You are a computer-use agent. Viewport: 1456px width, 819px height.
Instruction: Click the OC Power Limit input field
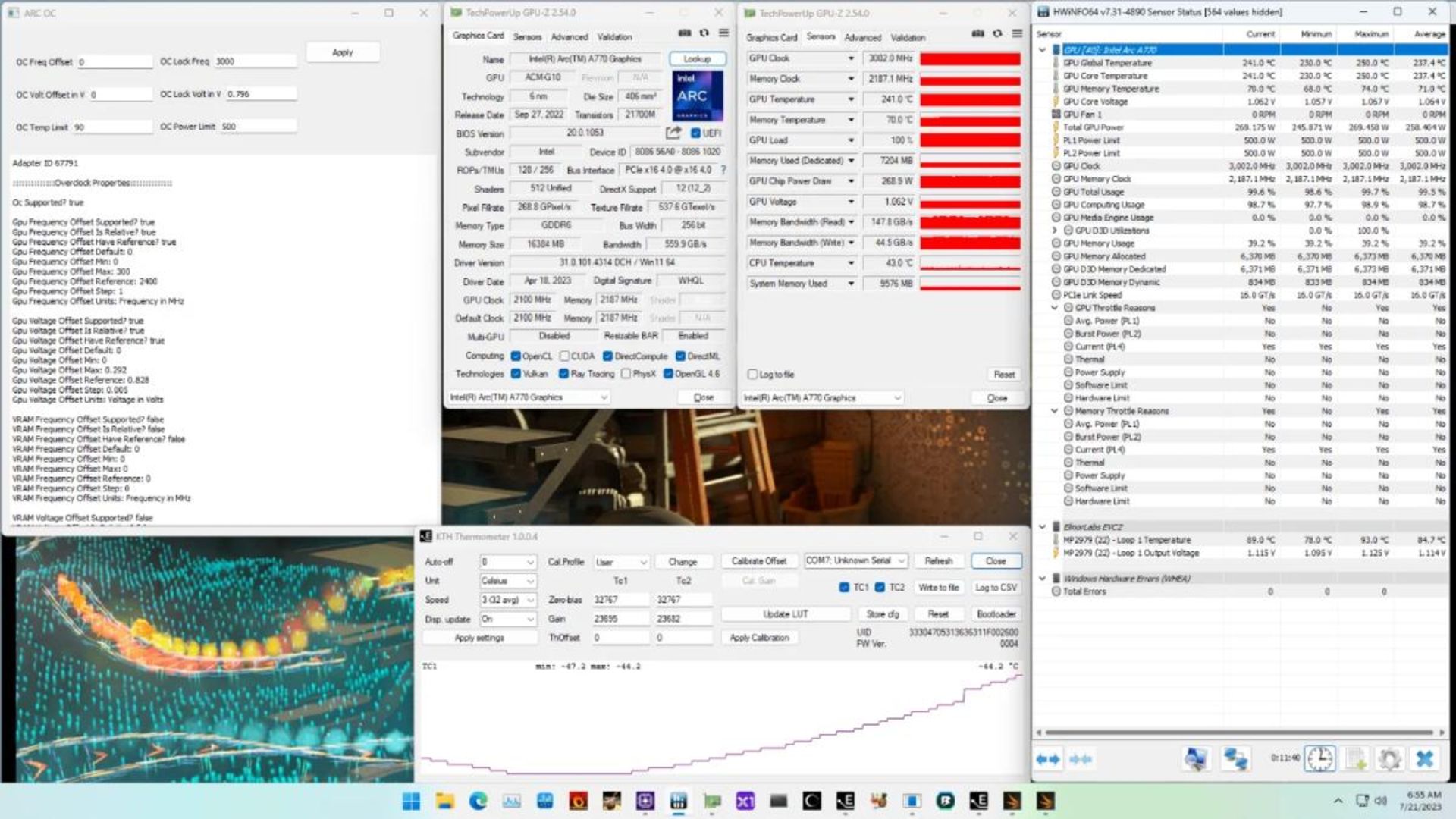258,127
